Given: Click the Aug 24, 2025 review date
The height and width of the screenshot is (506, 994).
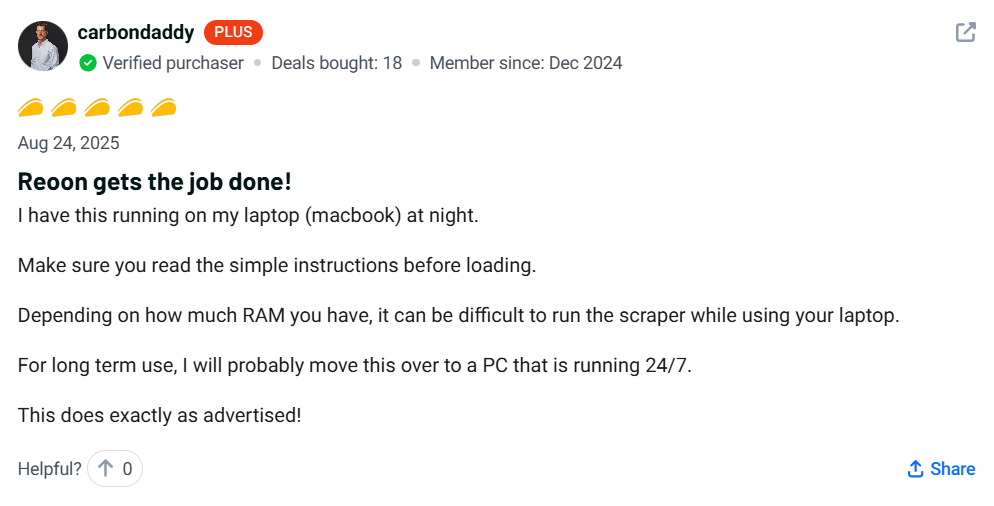Looking at the screenshot, I should coord(68,143).
